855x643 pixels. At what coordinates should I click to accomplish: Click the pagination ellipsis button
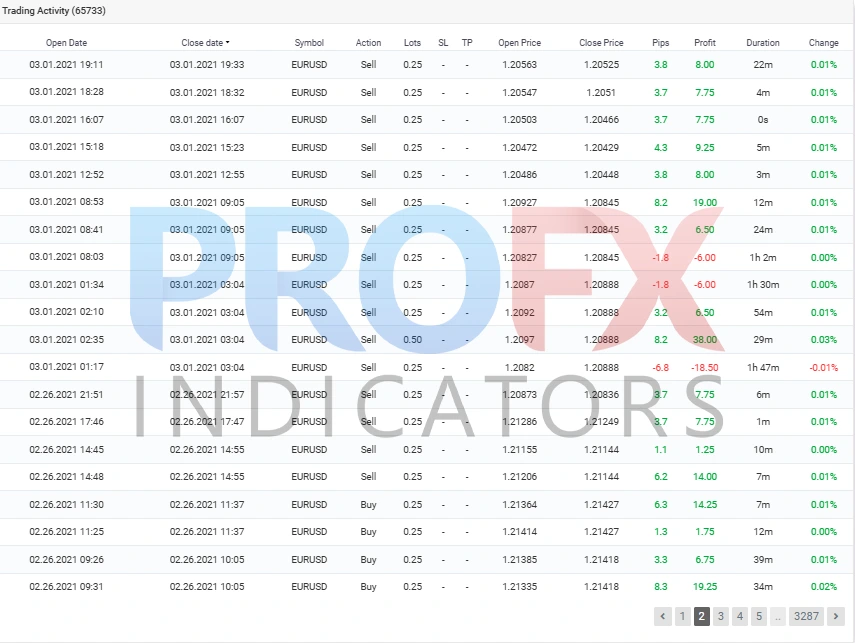coord(778,616)
